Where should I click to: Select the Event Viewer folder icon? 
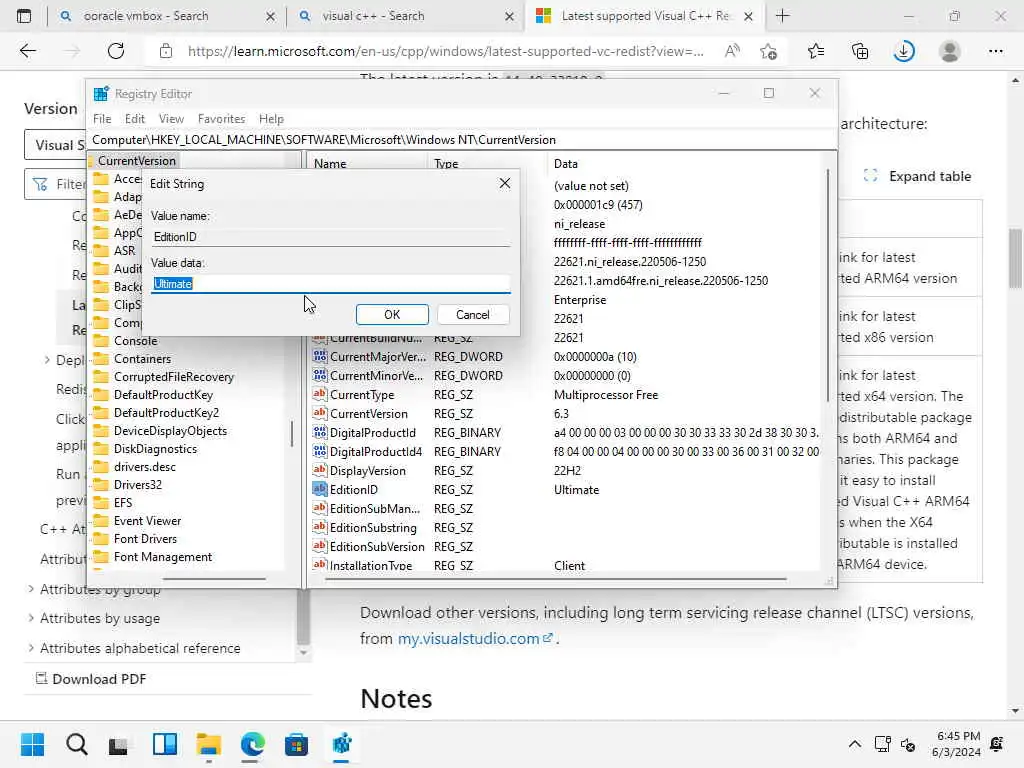(101, 520)
